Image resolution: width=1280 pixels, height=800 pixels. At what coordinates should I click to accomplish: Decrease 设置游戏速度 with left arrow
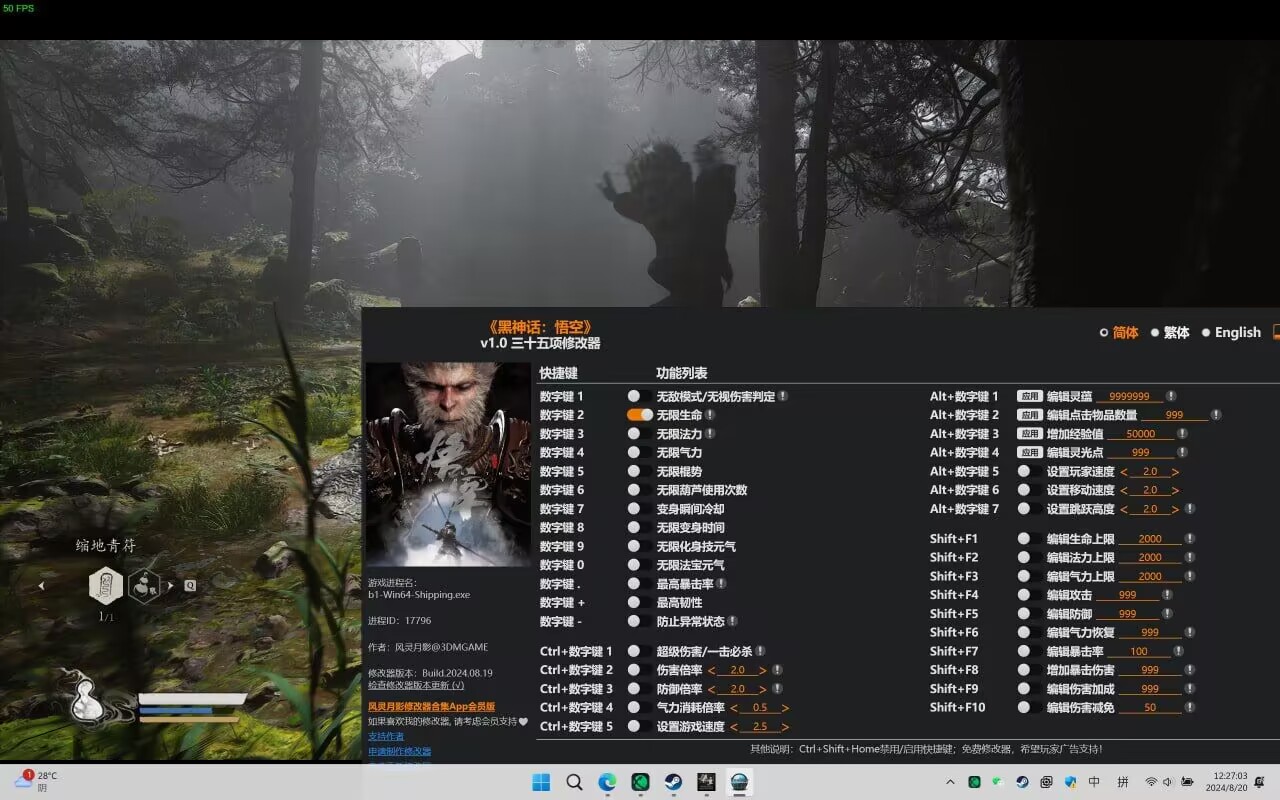click(733, 727)
